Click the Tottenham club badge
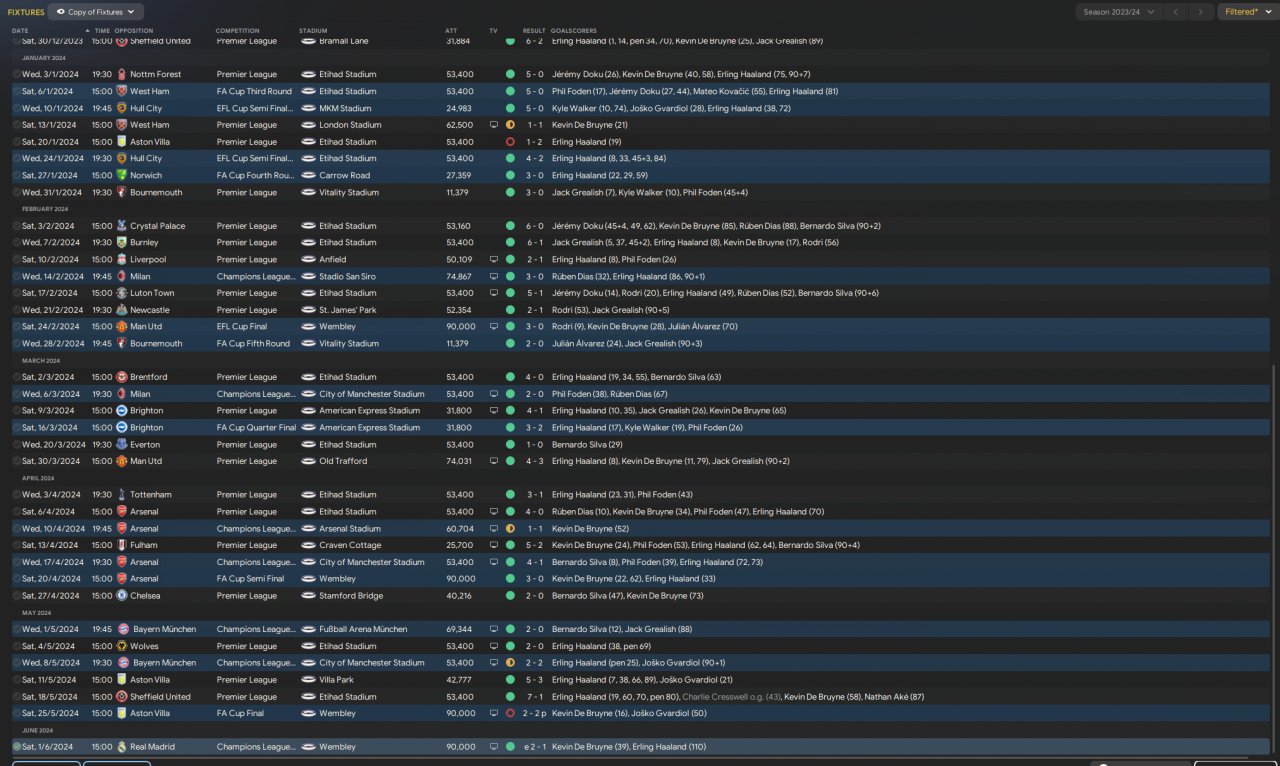 121,494
